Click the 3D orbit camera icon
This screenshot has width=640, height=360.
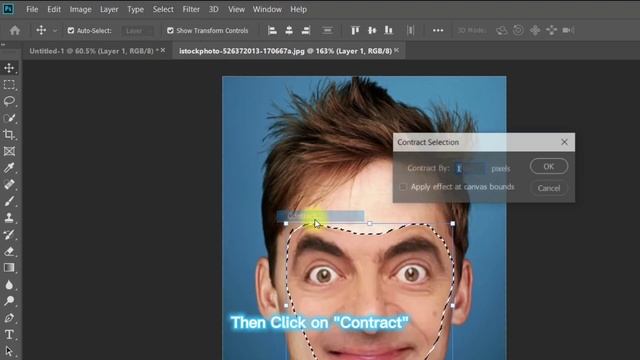point(502,30)
